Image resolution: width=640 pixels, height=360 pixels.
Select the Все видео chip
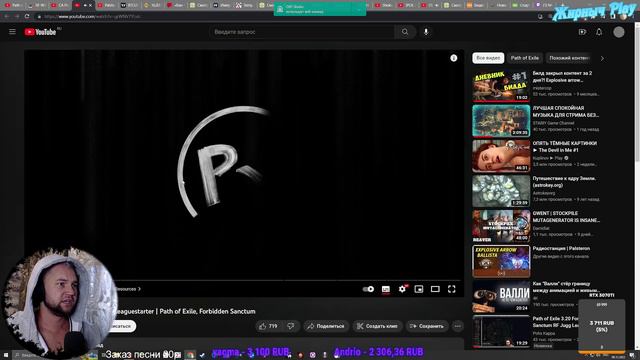(x=488, y=58)
